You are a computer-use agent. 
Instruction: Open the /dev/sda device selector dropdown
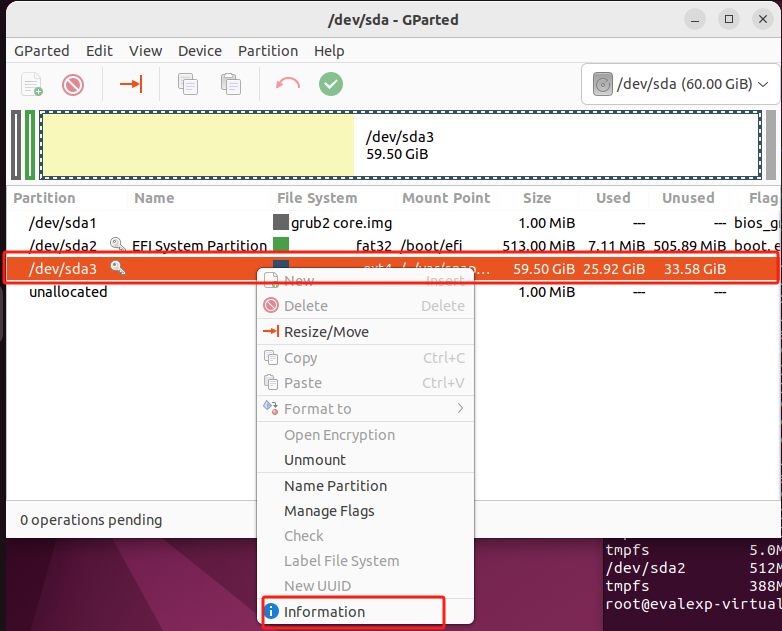click(679, 84)
